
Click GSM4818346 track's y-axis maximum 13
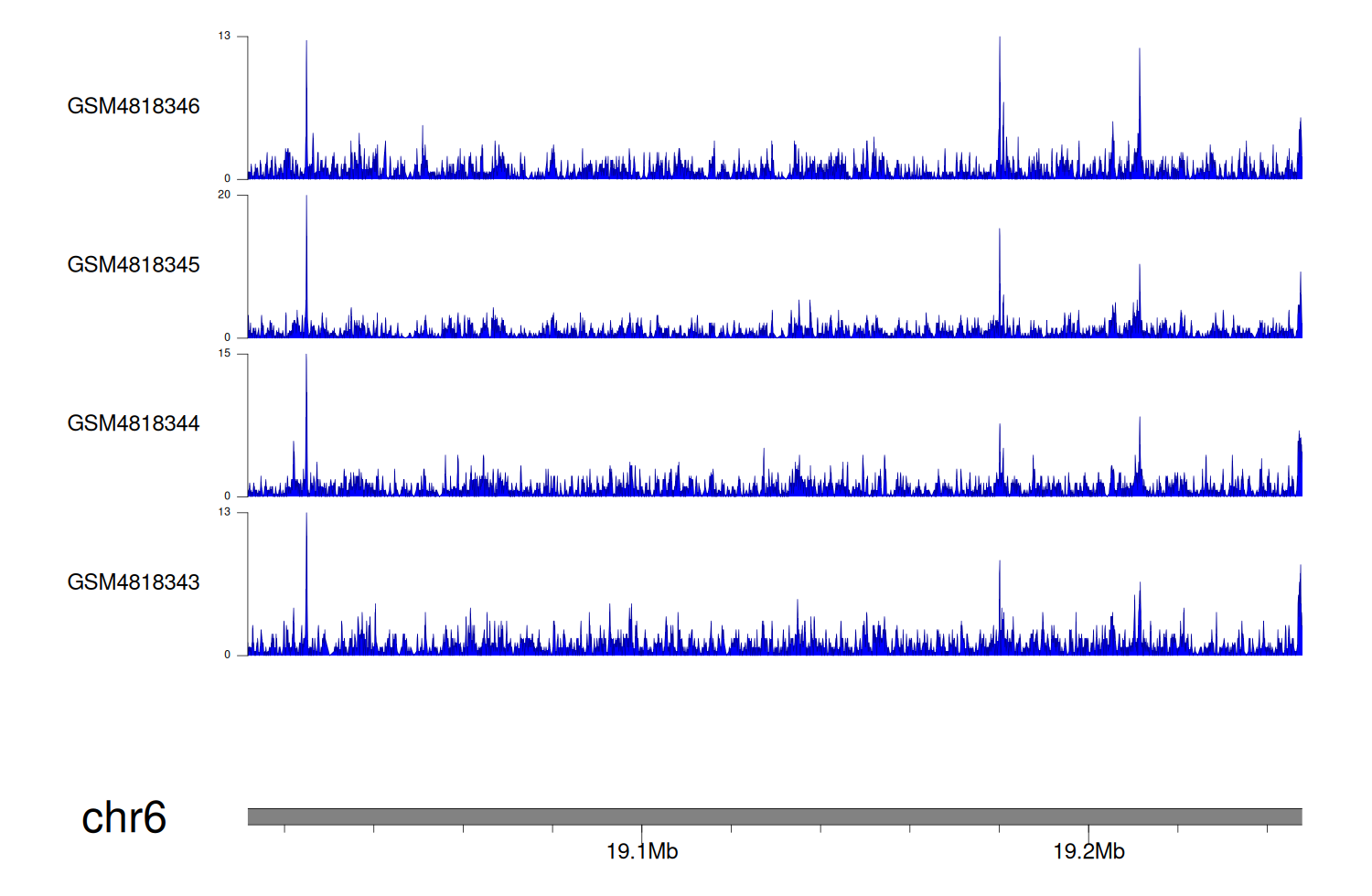point(224,37)
